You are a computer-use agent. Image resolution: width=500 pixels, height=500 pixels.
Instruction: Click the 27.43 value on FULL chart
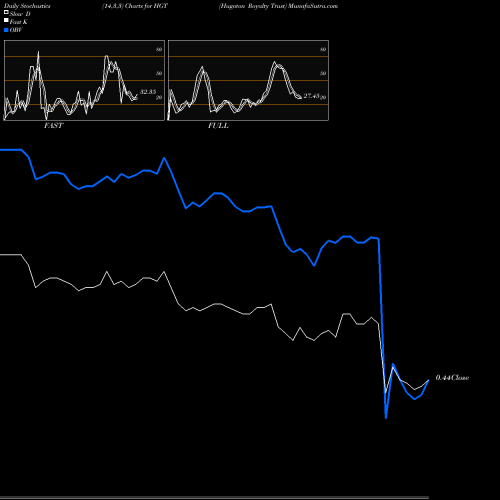tap(312, 96)
